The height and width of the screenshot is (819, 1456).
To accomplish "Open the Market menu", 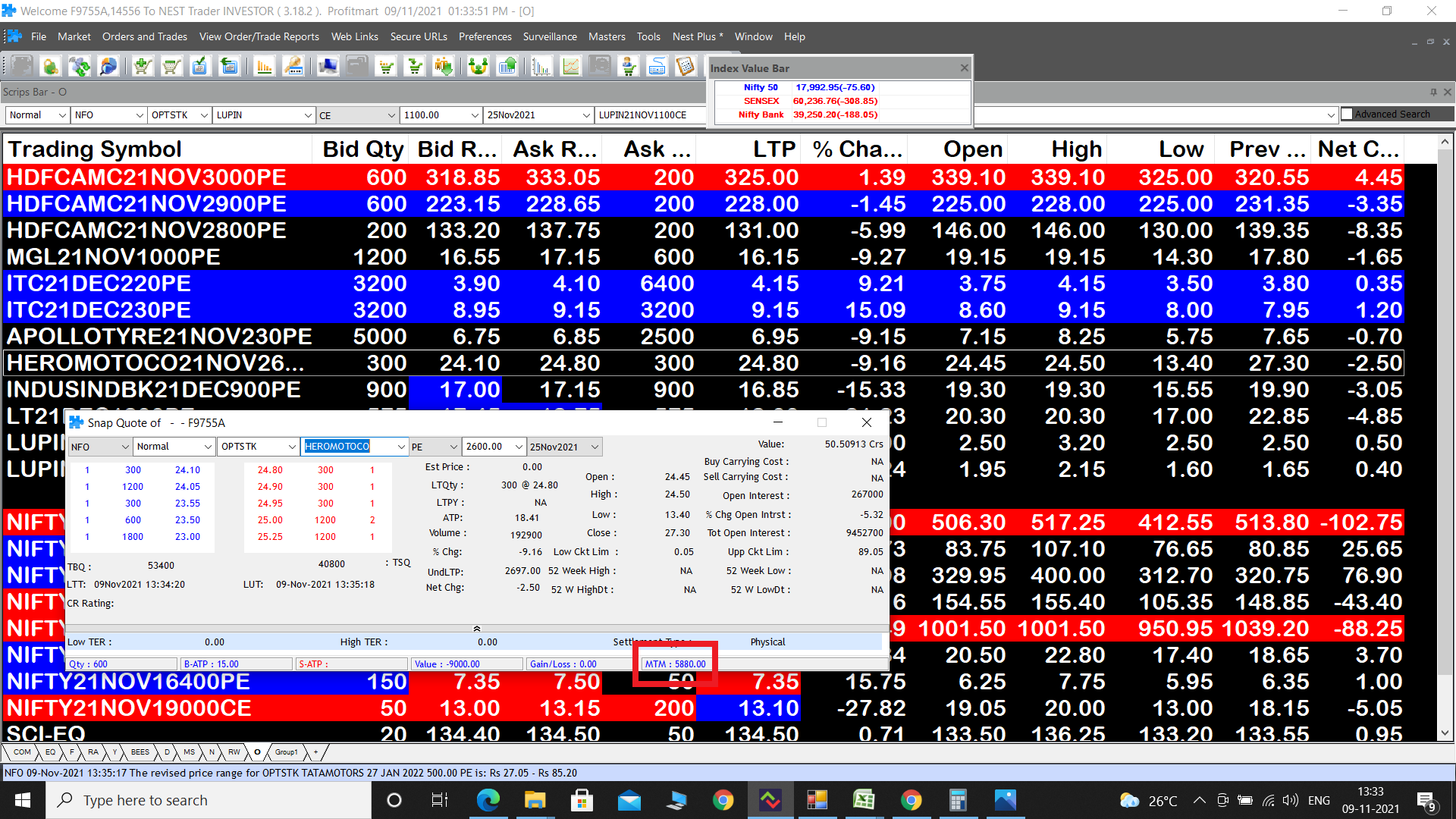I will (x=74, y=36).
